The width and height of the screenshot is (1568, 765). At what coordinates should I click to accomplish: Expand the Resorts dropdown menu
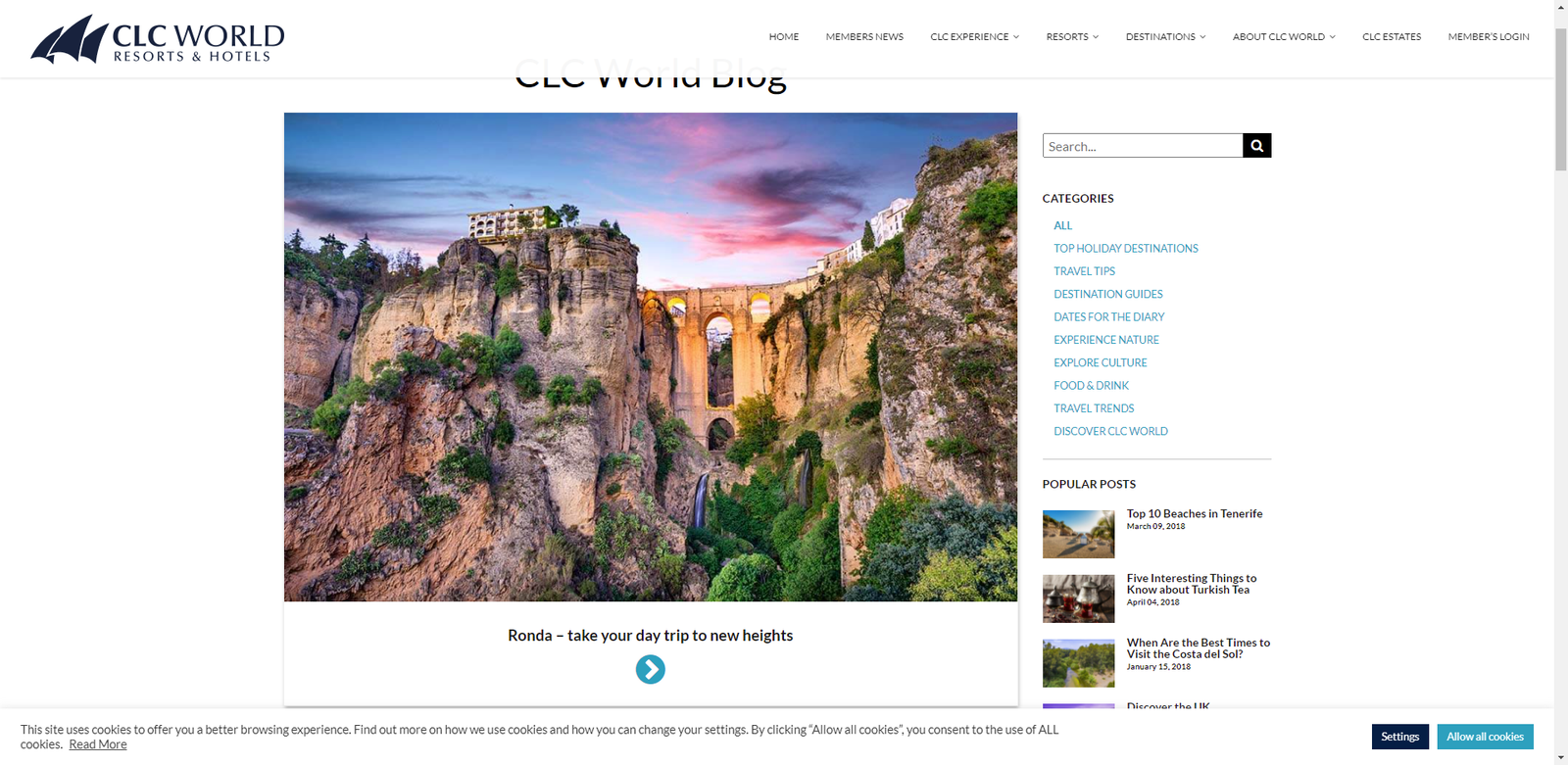click(x=1072, y=37)
